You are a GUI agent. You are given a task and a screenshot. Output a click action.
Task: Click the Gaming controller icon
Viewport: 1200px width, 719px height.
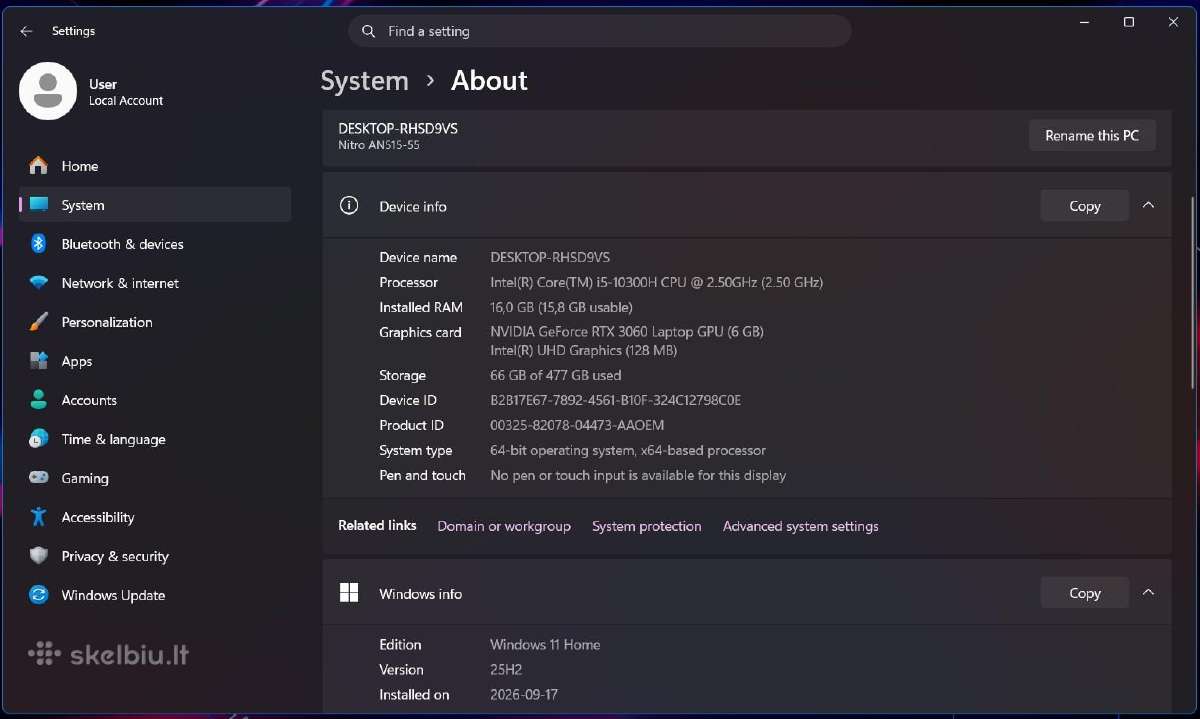click(38, 478)
